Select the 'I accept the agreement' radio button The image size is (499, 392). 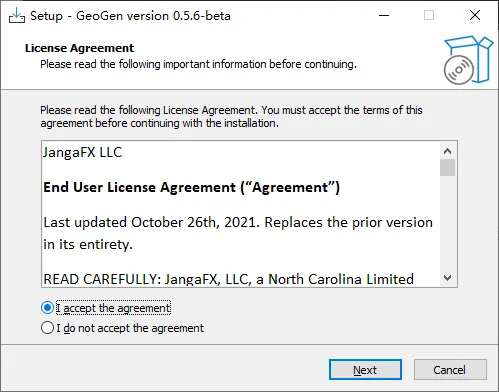point(47,307)
